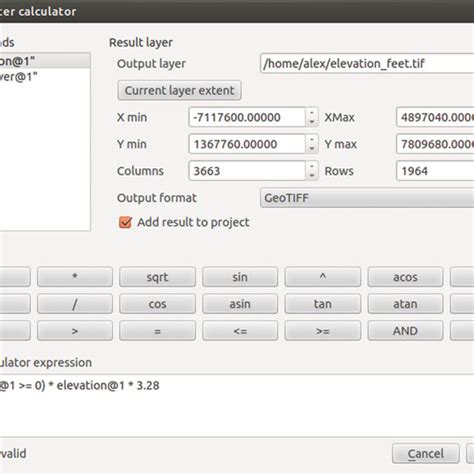The image size is (474, 474).
Task: Click the Columns value field
Action: coord(247,171)
